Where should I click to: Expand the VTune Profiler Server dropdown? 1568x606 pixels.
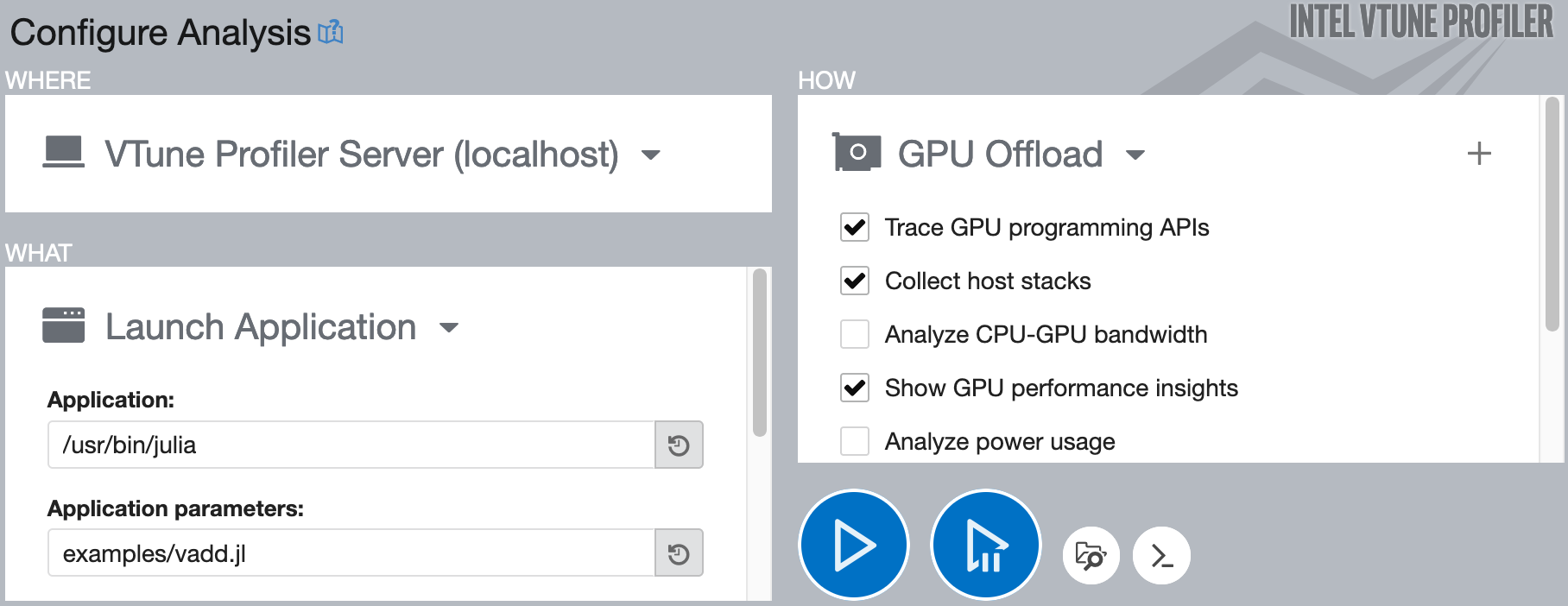pyautogui.click(x=650, y=155)
